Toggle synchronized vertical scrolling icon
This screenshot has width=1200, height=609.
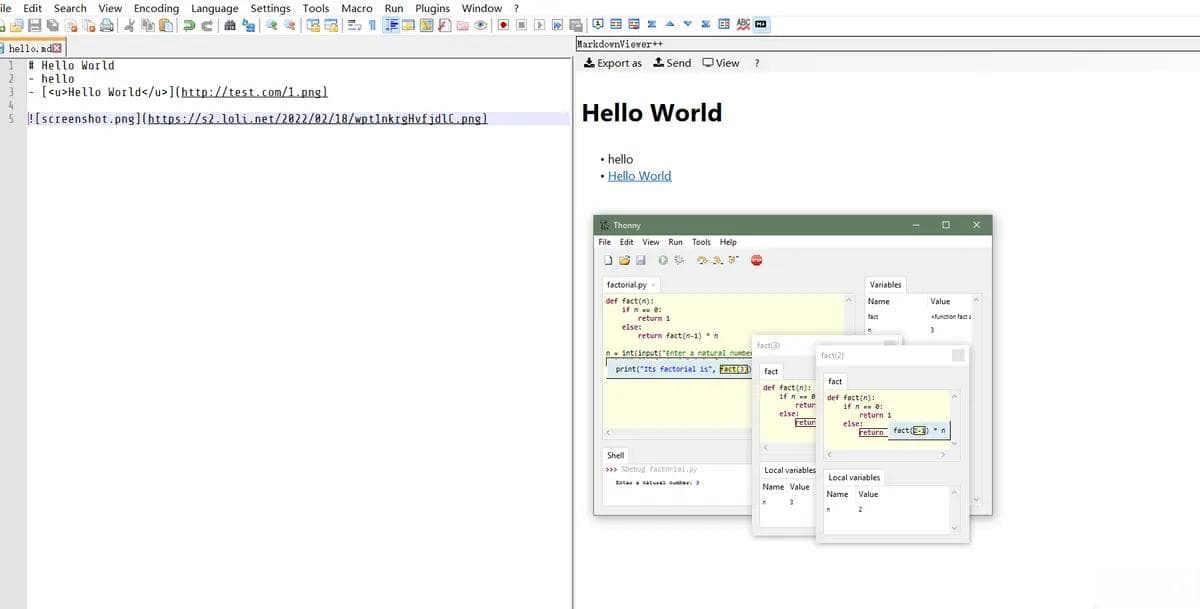[313, 25]
